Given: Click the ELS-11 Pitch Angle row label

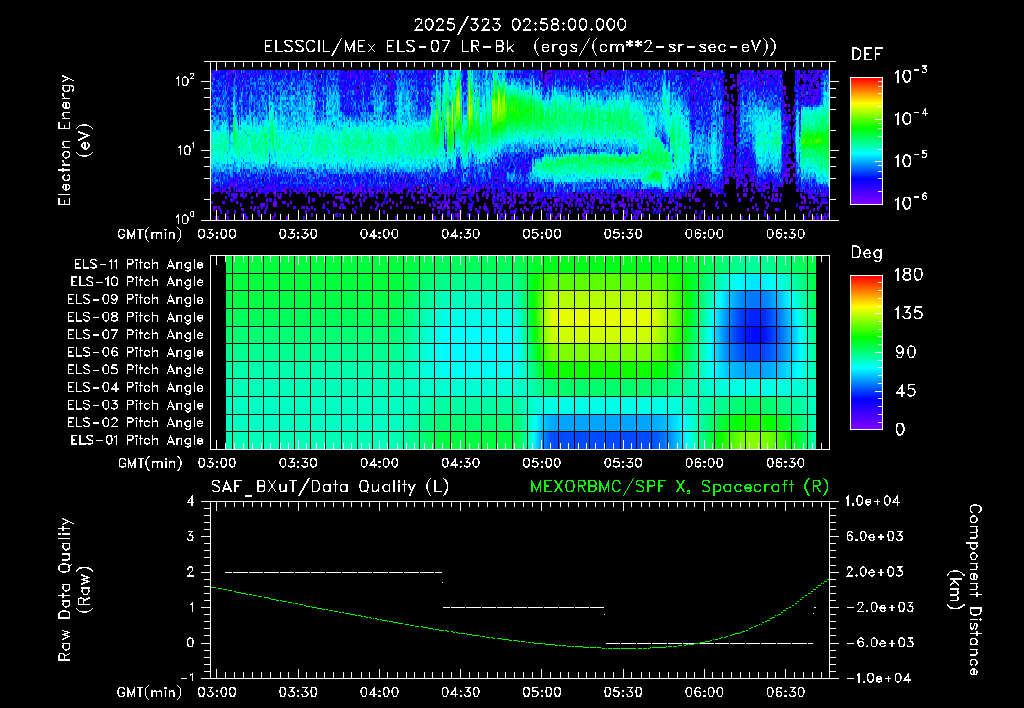Looking at the screenshot, I should [x=138, y=265].
